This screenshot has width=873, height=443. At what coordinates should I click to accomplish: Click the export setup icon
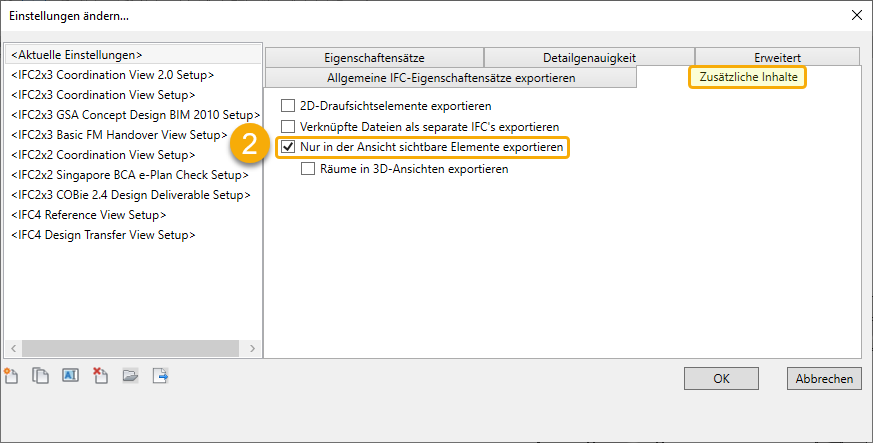click(x=160, y=376)
